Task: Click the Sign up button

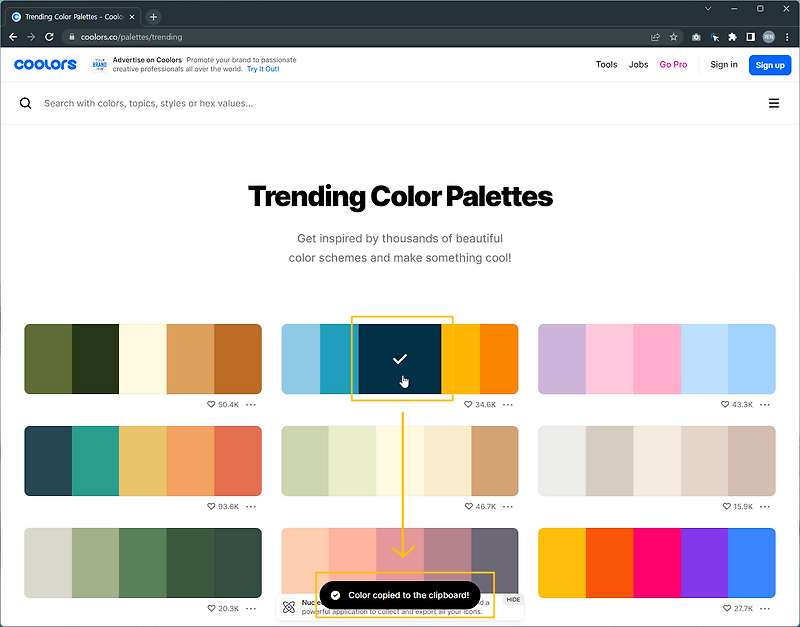Action: 770,64
